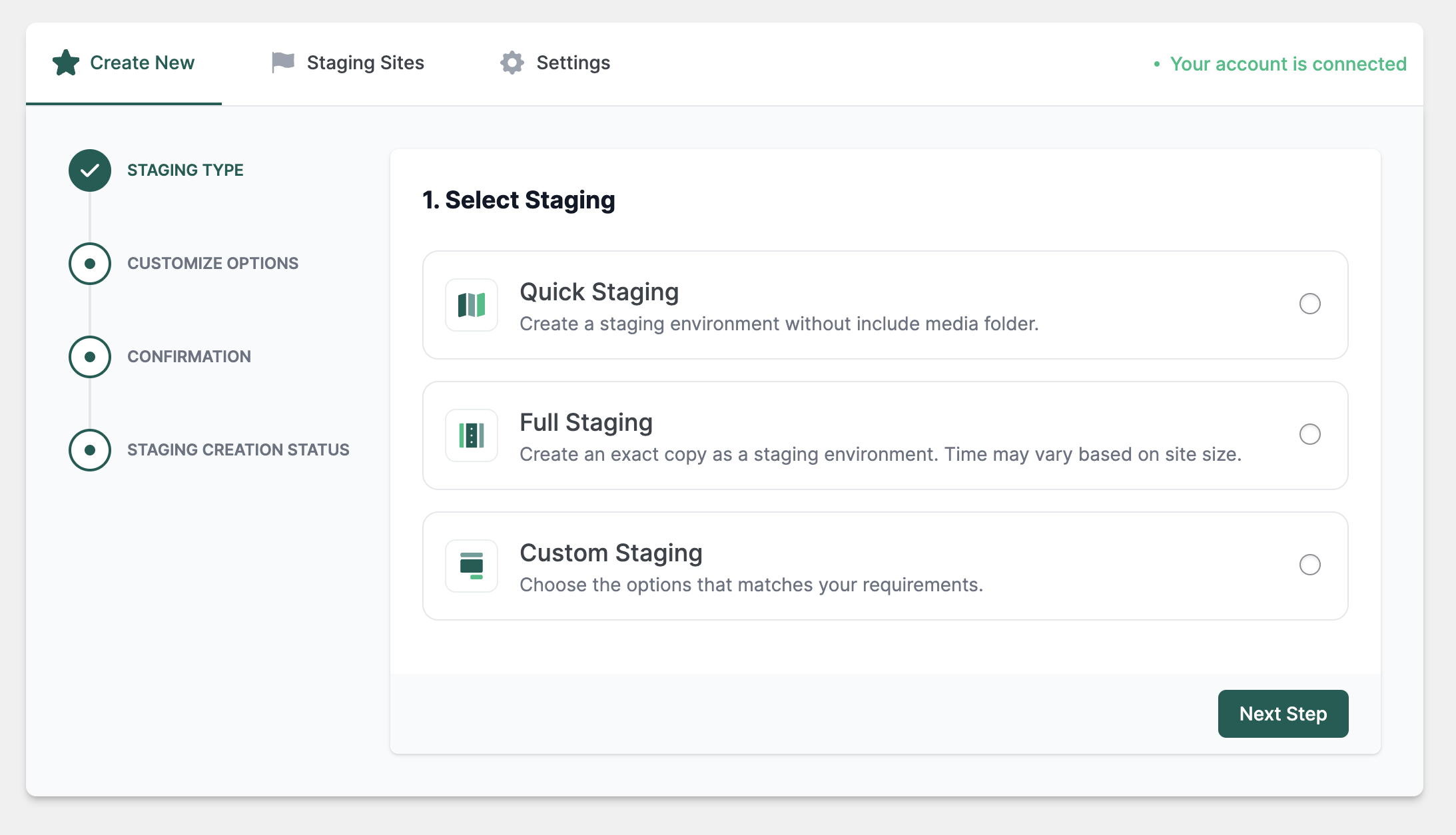Open the Staging Sites tab
This screenshot has height=835, width=1456.
[345, 62]
